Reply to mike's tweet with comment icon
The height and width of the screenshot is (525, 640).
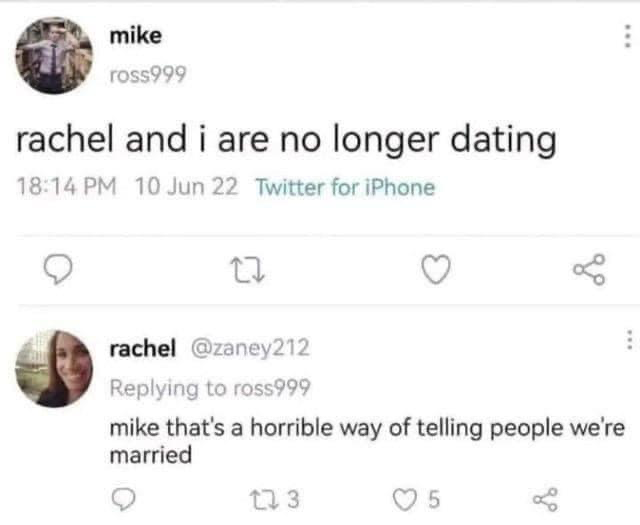click(x=62, y=268)
